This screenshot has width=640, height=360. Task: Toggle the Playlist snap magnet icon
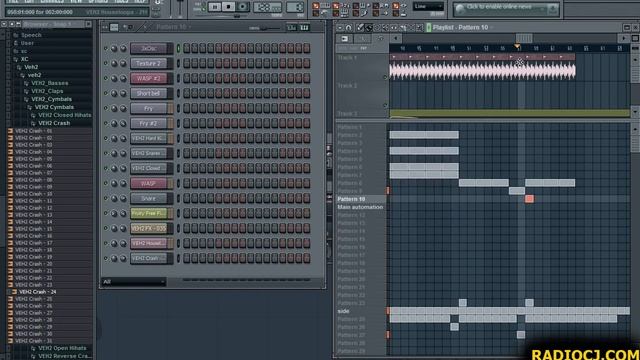pyautogui.click(x=349, y=27)
